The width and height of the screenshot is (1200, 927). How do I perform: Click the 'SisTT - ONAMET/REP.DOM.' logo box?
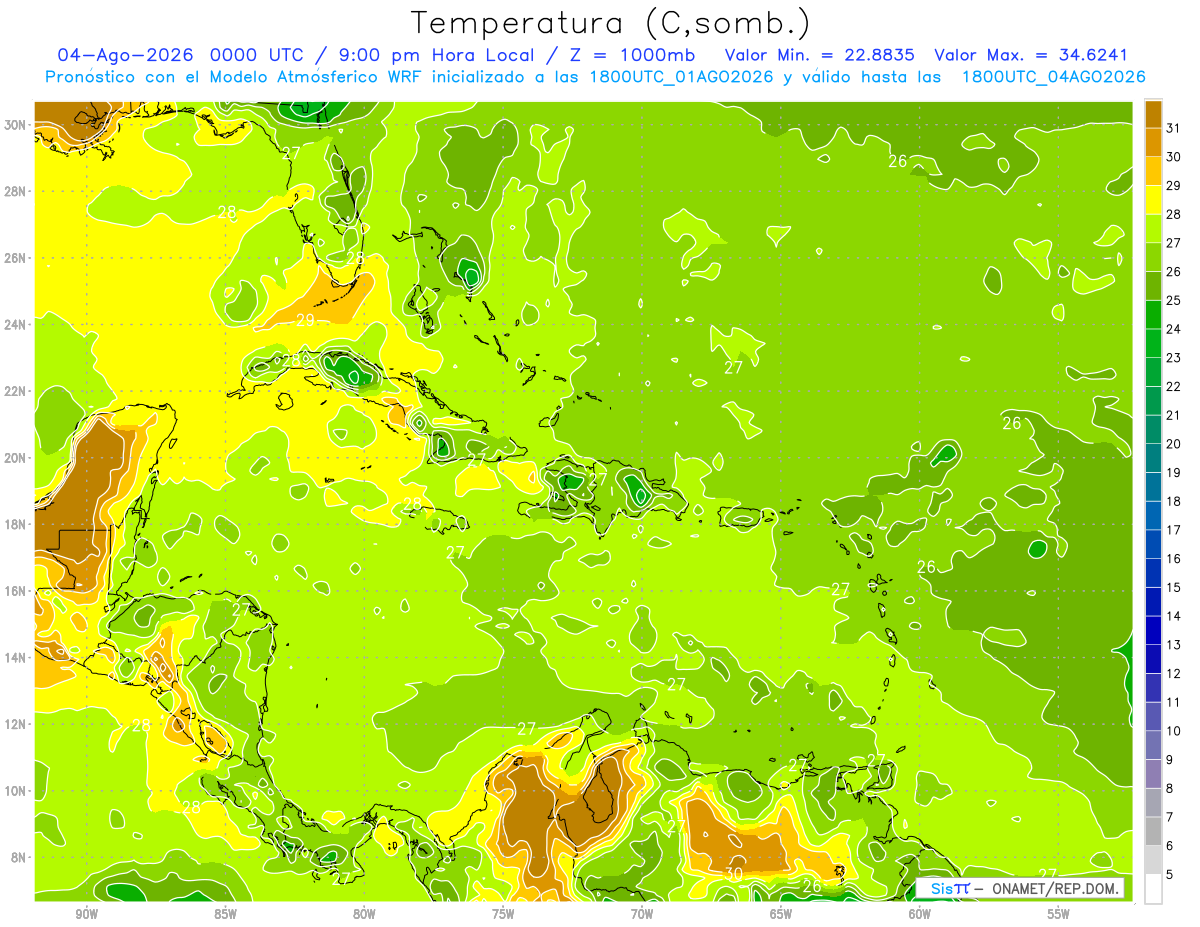coord(1020,888)
